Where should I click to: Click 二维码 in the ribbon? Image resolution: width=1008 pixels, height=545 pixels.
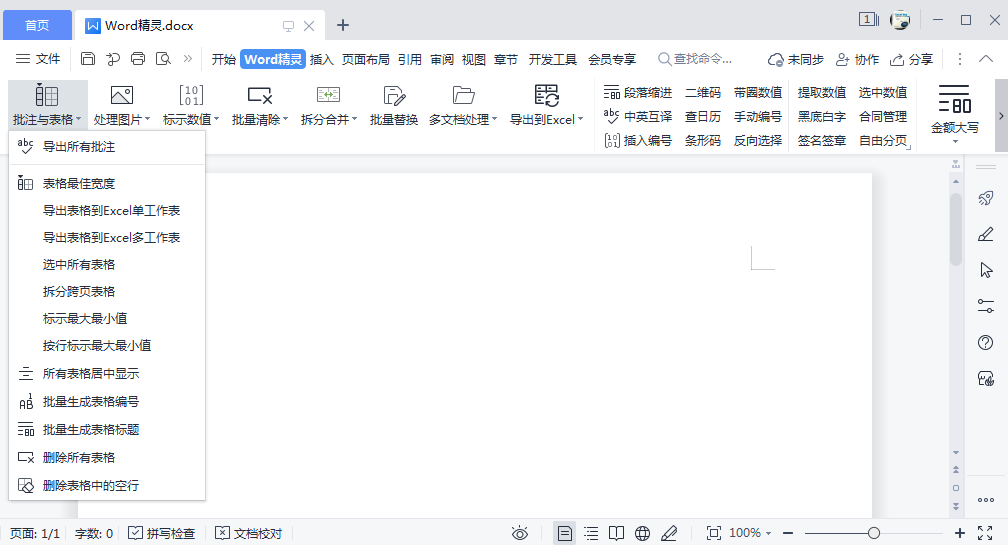click(x=703, y=93)
